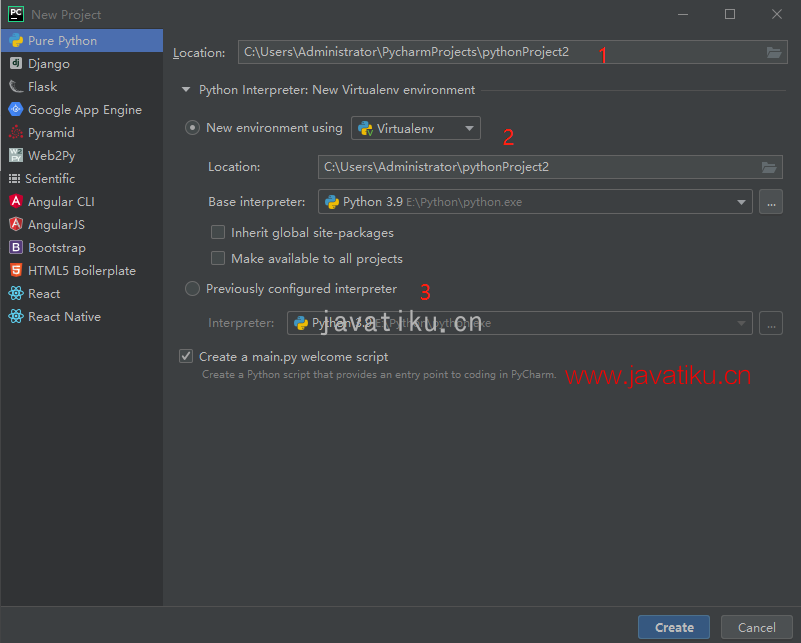Open the Base interpreter Python 3.9 dropdown
This screenshot has width=801, height=643.
pos(535,202)
